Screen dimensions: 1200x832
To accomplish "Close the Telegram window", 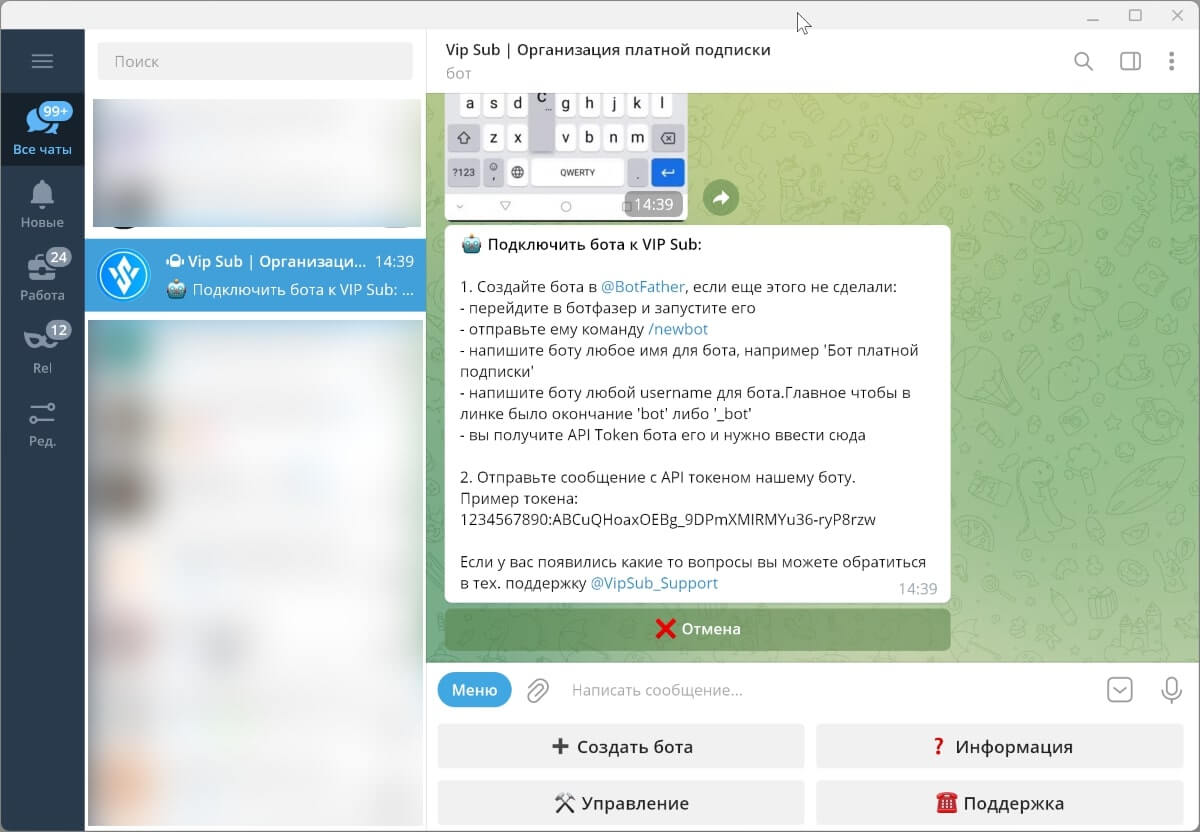I will pos(1178,15).
